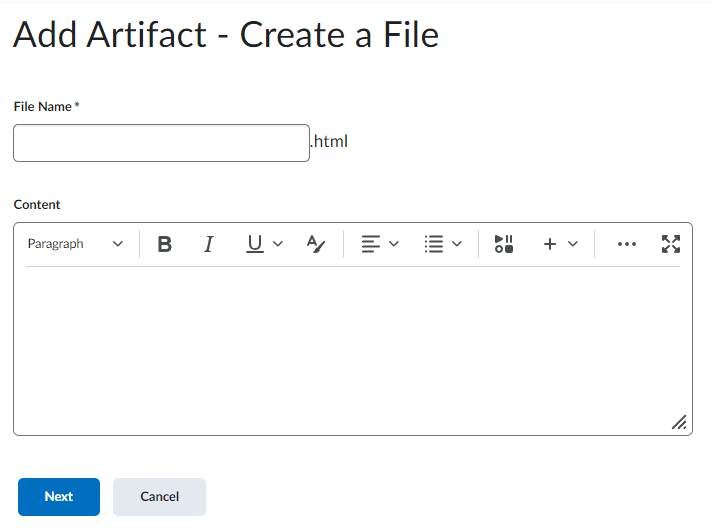Click the underline icon
This screenshot has width=713, height=528.
pos(255,244)
